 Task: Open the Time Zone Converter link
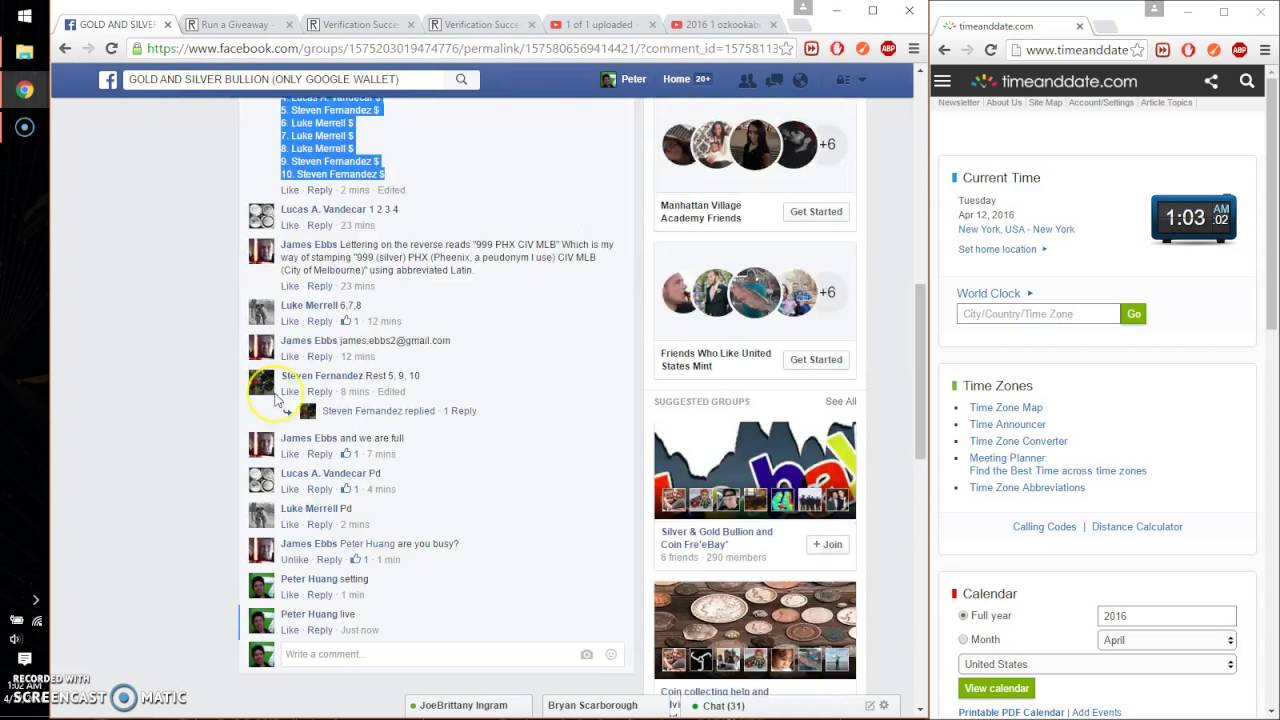[1018, 441]
